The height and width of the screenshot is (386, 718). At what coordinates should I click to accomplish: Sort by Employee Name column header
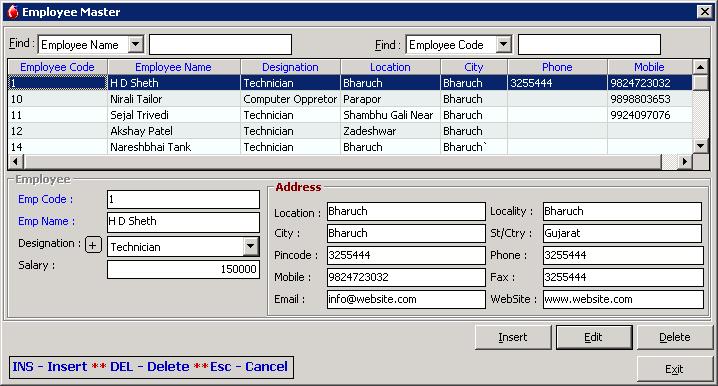(174, 67)
